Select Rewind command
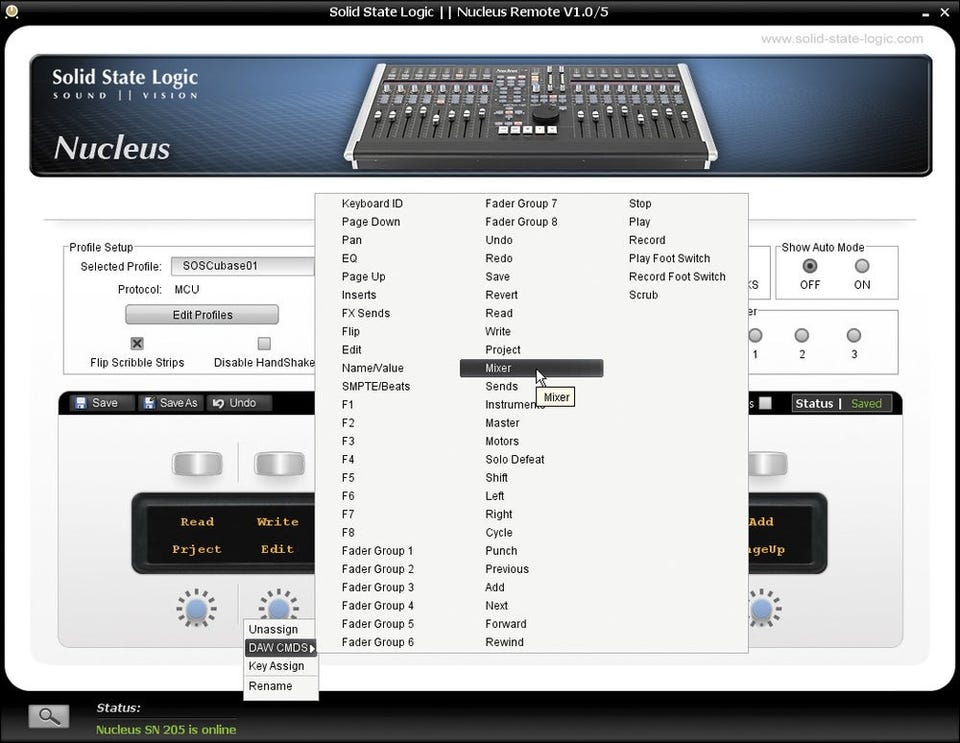 504,642
